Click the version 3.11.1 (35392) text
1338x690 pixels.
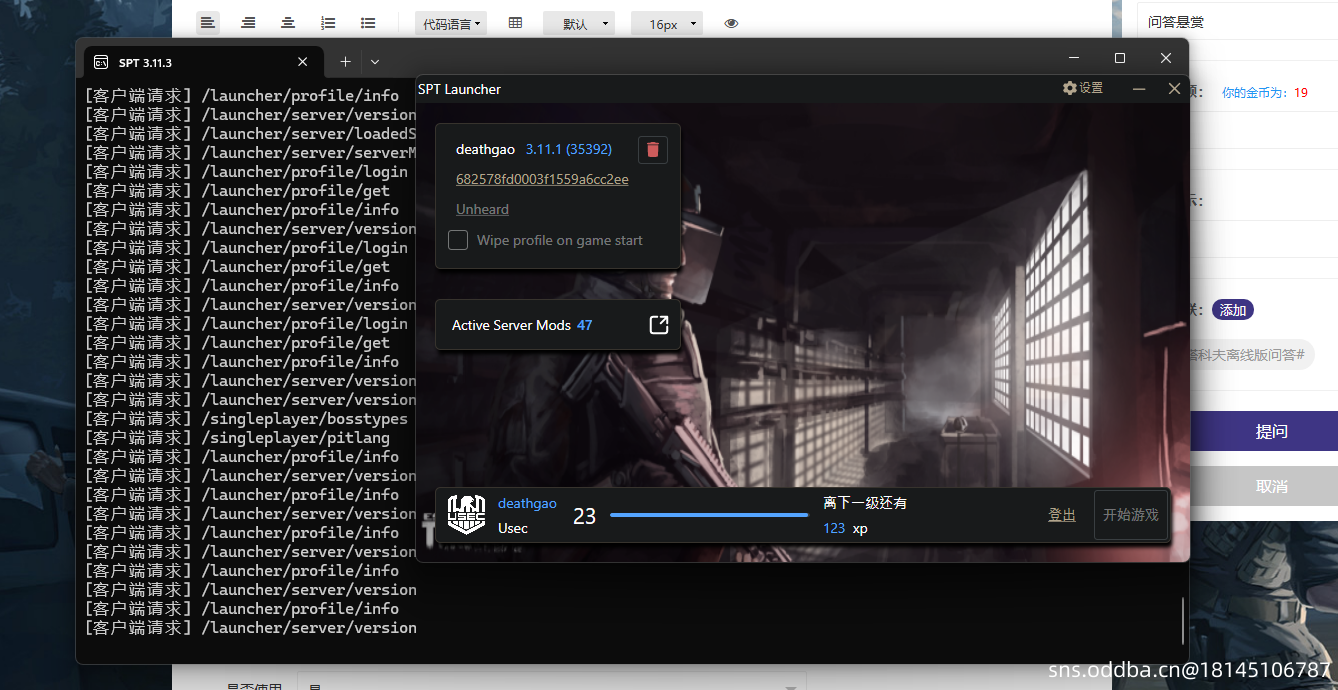coord(569,149)
